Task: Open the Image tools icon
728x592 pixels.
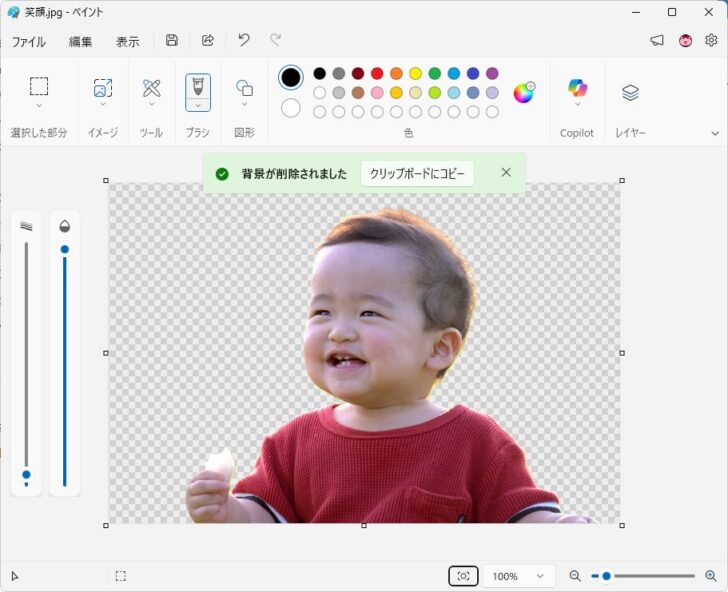Action: [103, 87]
